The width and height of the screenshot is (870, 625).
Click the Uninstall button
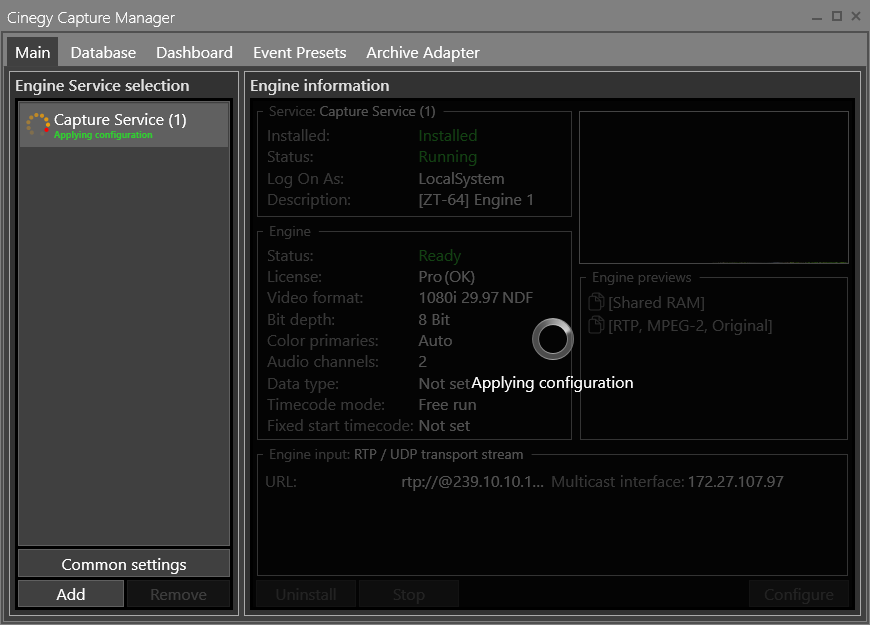(x=306, y=594)
